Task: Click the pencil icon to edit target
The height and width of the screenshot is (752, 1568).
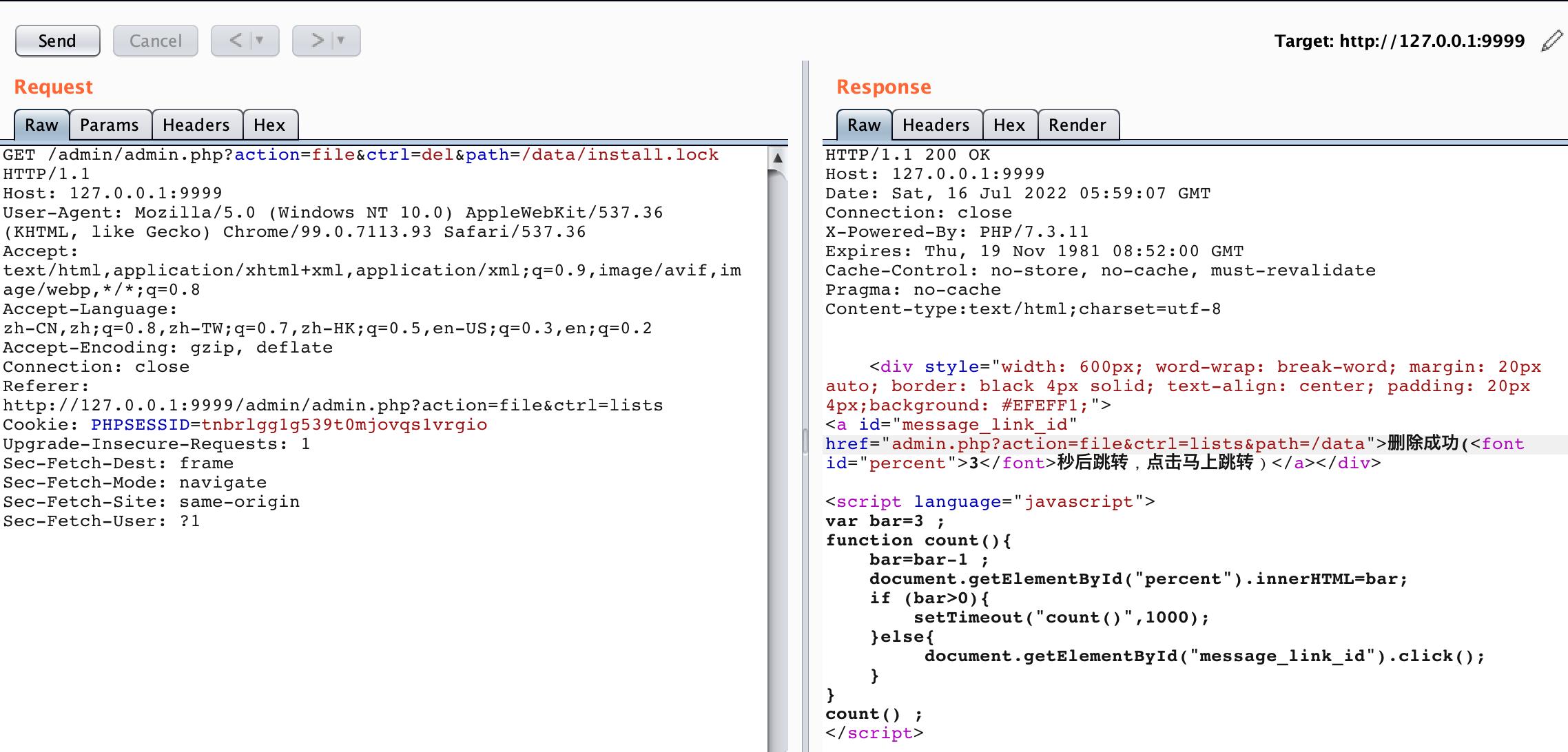Action: [1551, 41]
